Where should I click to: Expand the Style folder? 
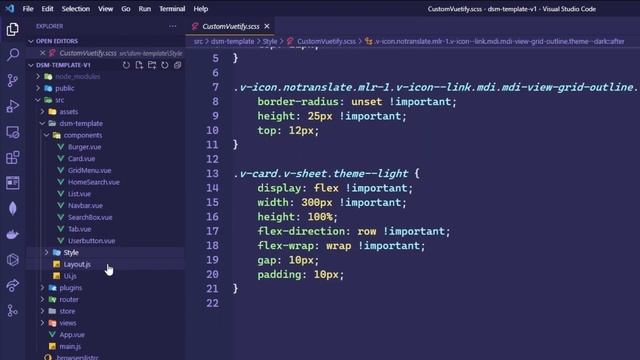click(x=47, y=253)
